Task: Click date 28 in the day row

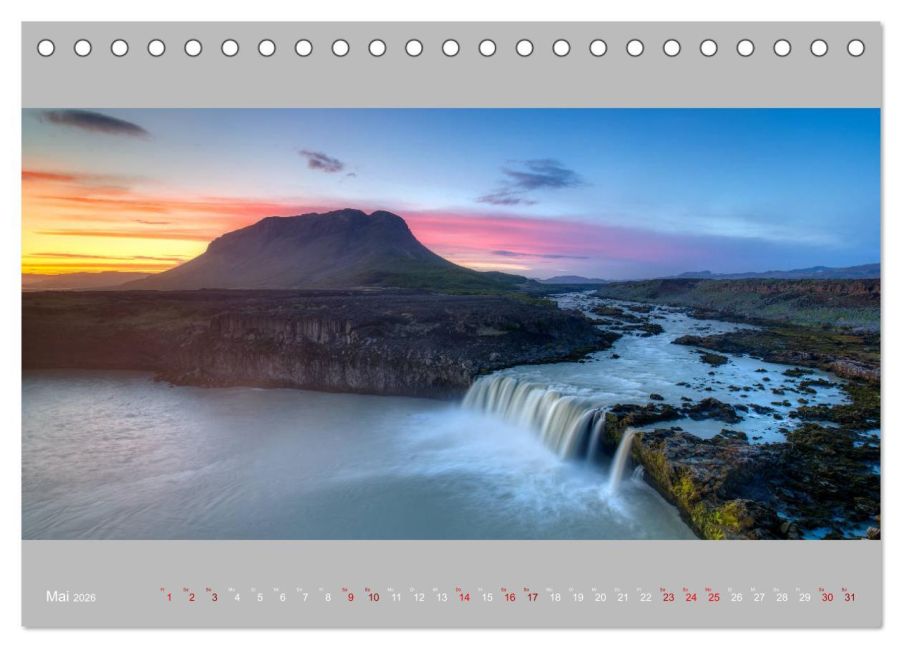Action: [782, 597]
